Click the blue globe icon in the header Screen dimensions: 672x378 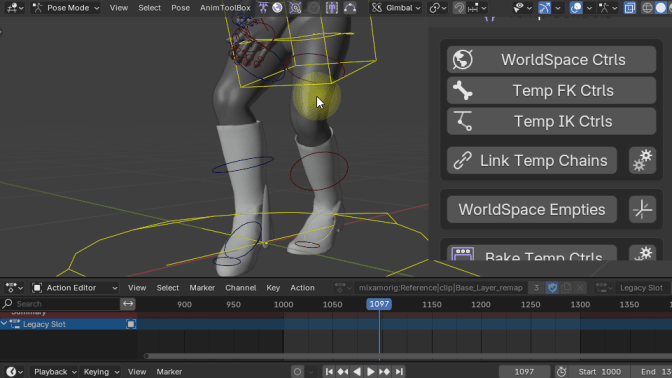(277, 8)
